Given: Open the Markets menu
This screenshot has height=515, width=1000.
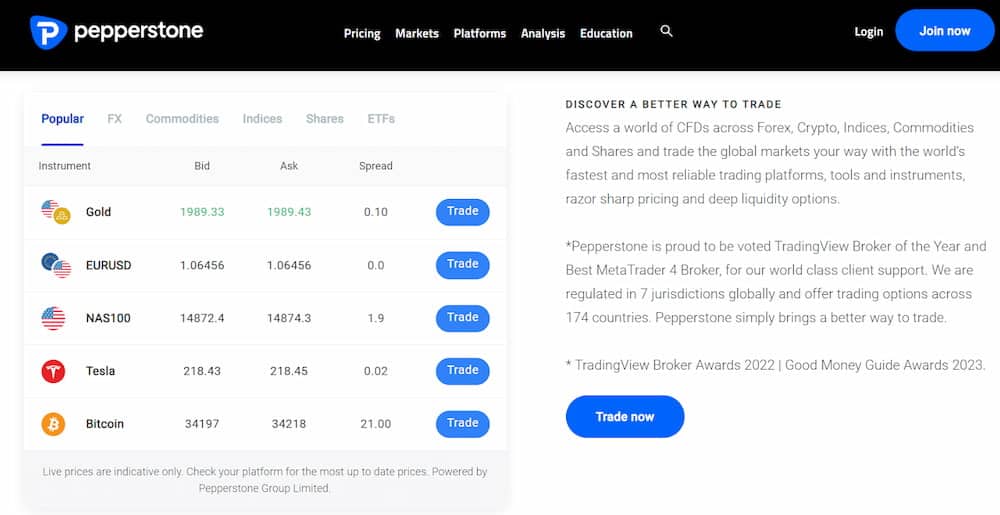Looking at the screenshot, I should click(417, 33).
